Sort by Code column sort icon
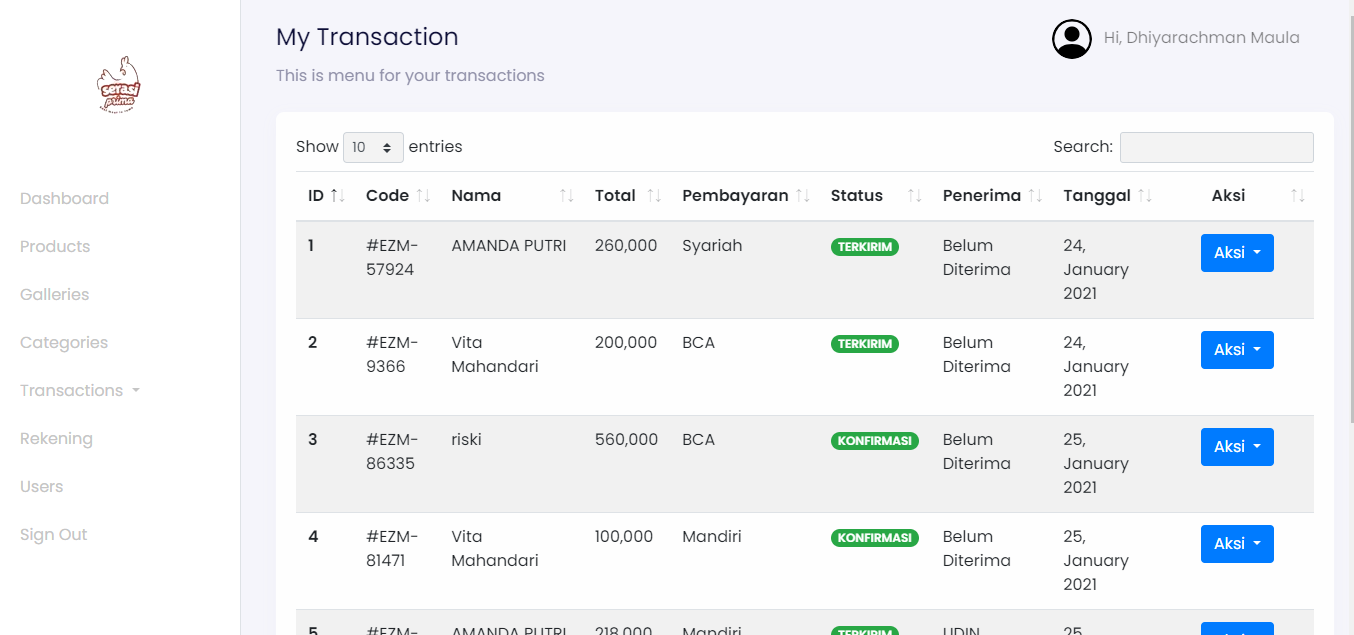The height and width of the screenshot is (635, 1354). click(x=423, y=196)
